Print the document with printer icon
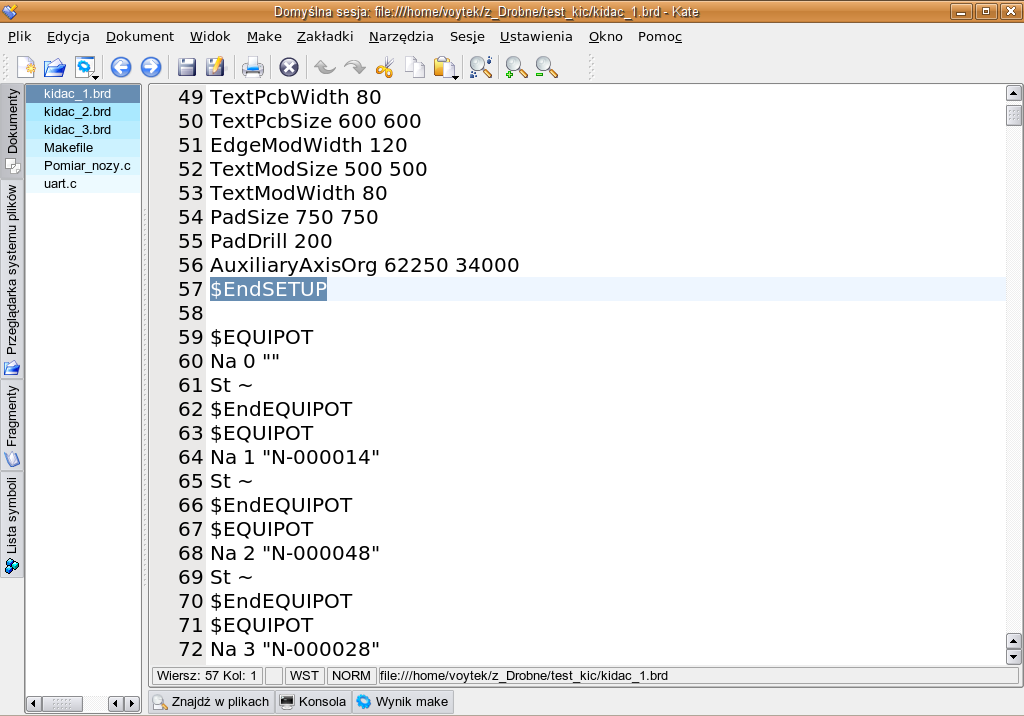This screenshot has width=1024, height=716. (253, 67)
